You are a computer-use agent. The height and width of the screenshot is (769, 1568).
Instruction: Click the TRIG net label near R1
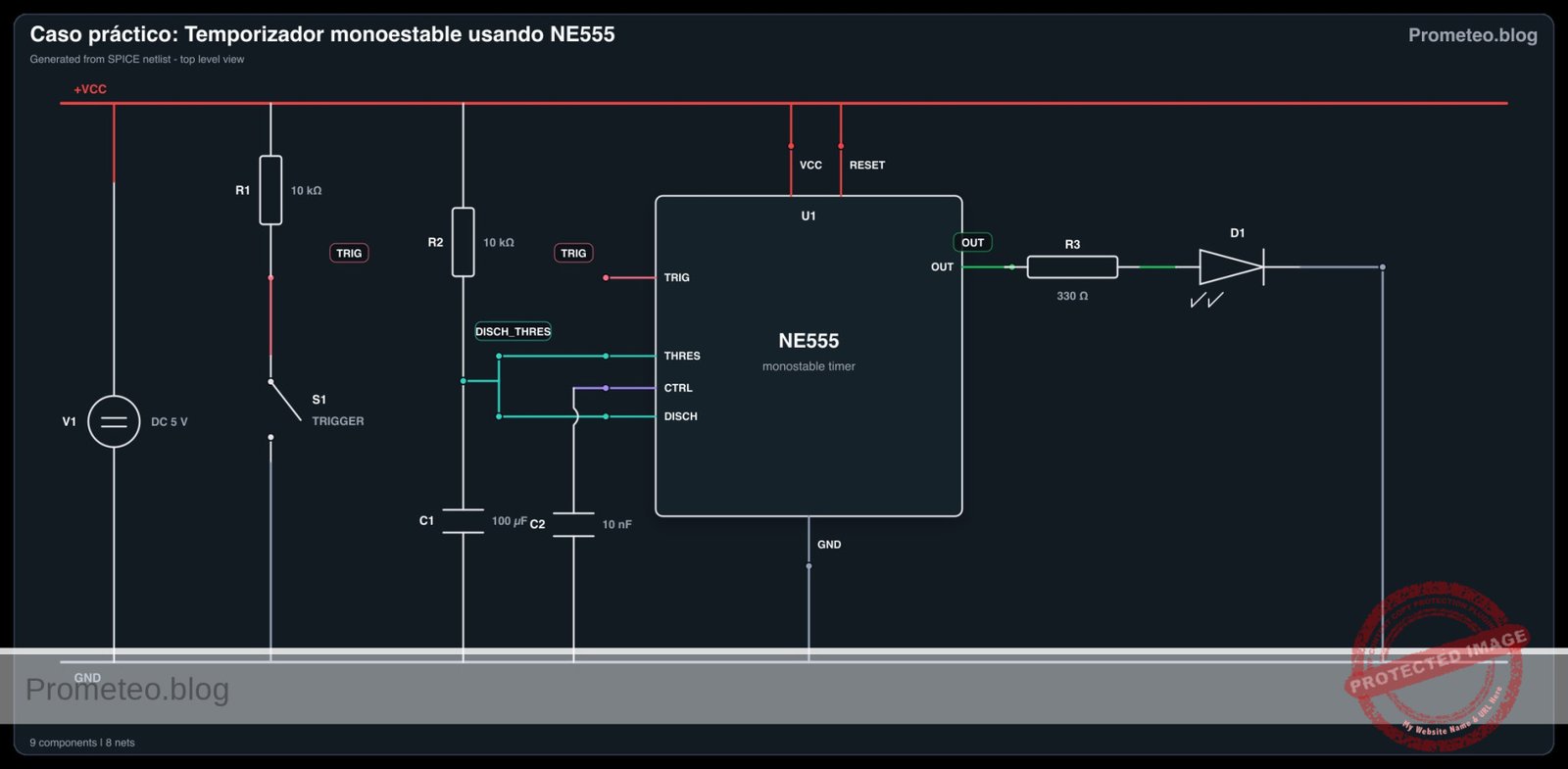pos(349,253)
